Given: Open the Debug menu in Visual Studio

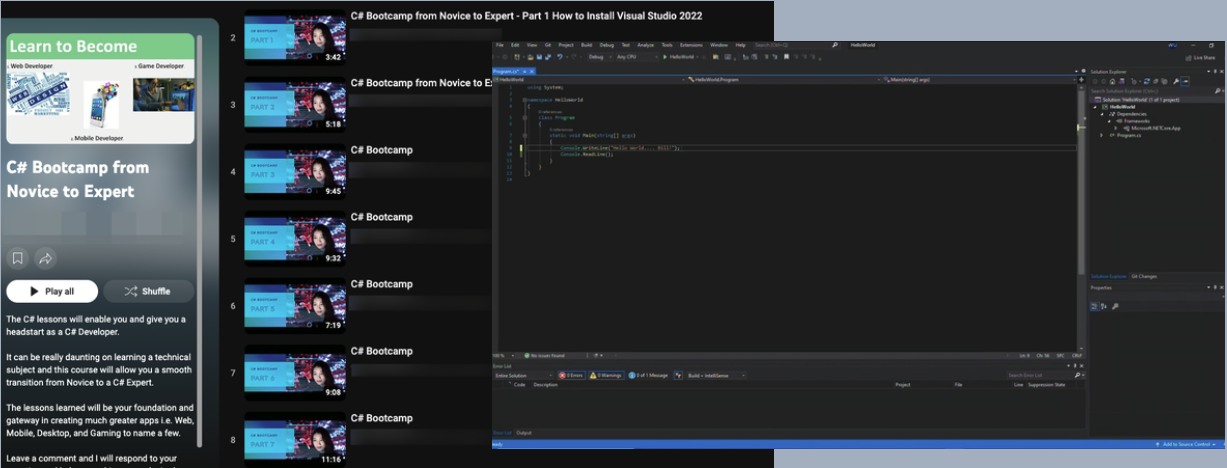Looking at the screenshot, I should [x=607, y=45].
